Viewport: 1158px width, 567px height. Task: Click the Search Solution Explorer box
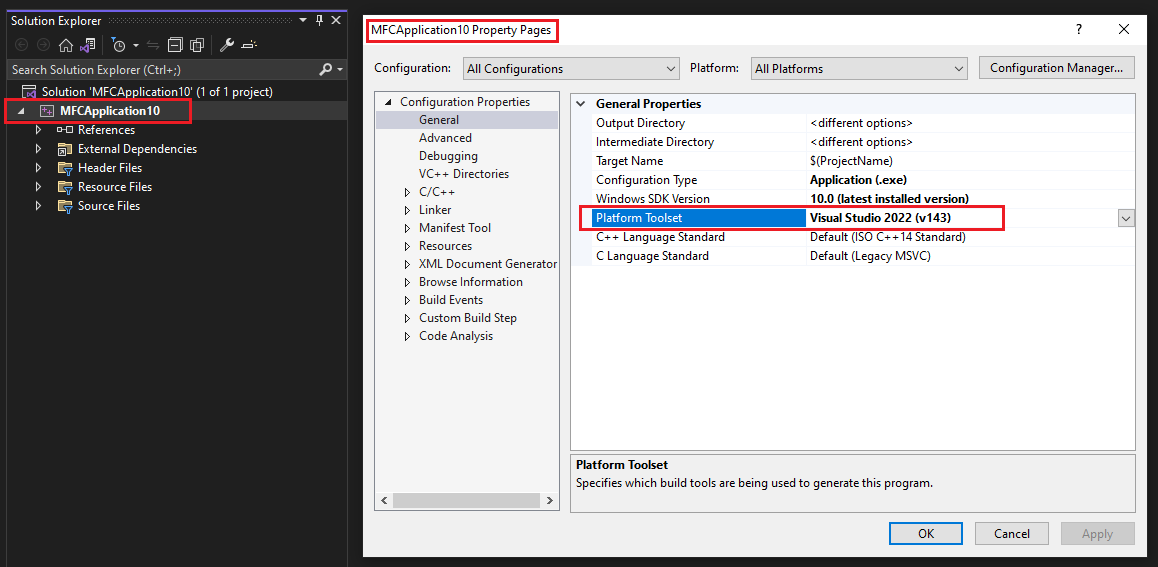point(162,69)
